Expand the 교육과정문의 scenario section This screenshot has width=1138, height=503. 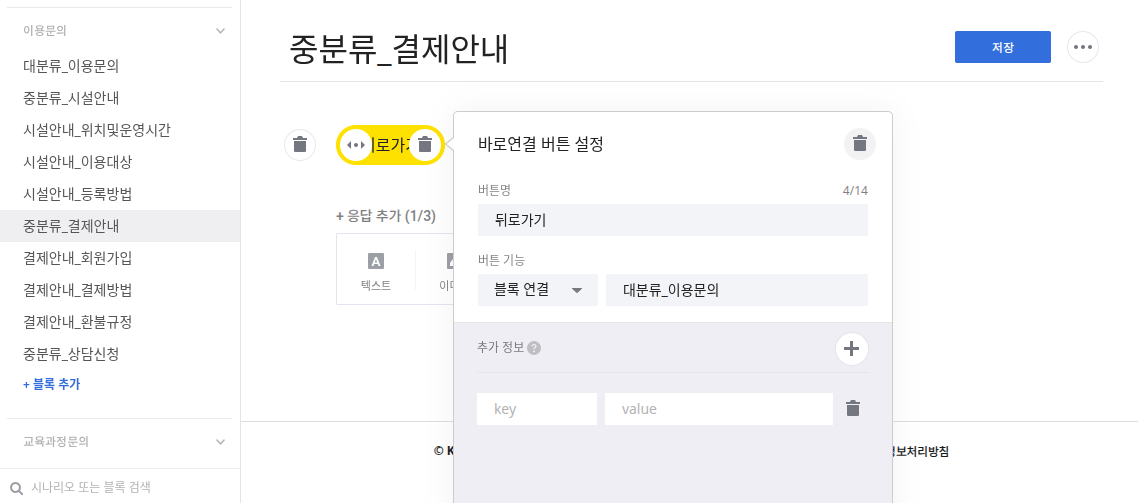(221, 441)
